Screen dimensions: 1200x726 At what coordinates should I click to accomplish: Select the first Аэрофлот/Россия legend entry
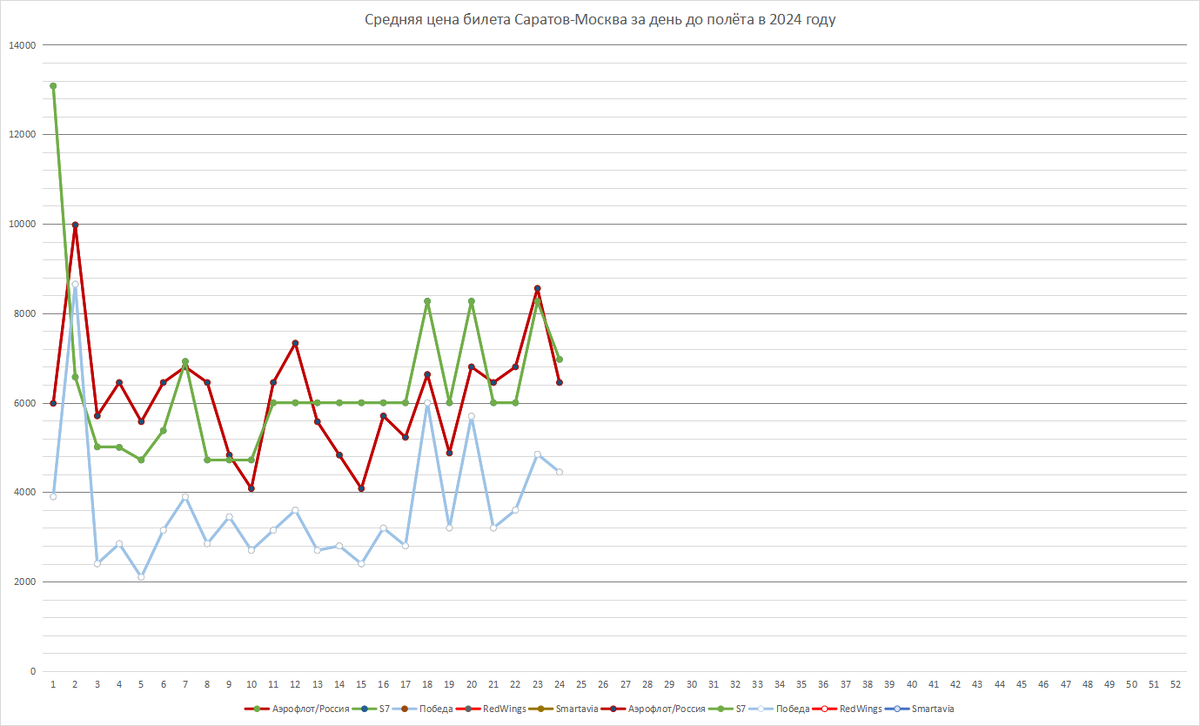(x=297, y=708)
